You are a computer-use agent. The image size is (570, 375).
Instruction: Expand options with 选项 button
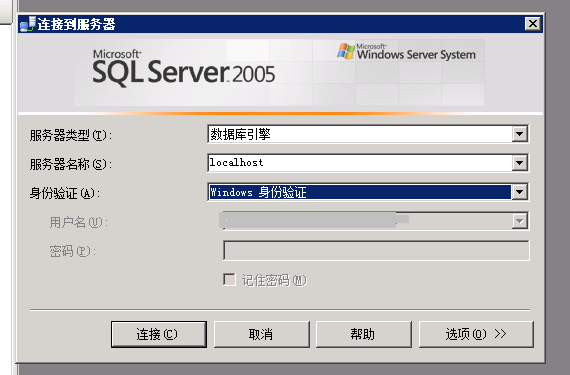pyautogui.click(x=476, y=334)
